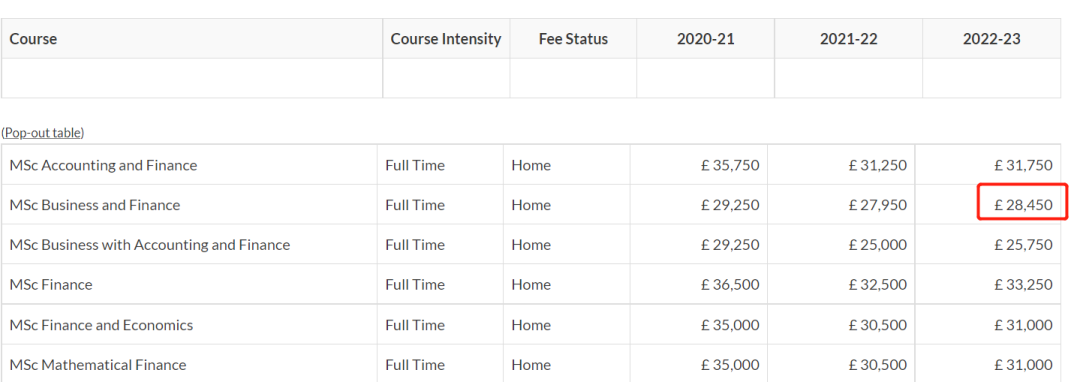Click the Fee Status column header
The height and width of the screenshot is (382, 1080).
pyautogui.click(x=573, y=39)
